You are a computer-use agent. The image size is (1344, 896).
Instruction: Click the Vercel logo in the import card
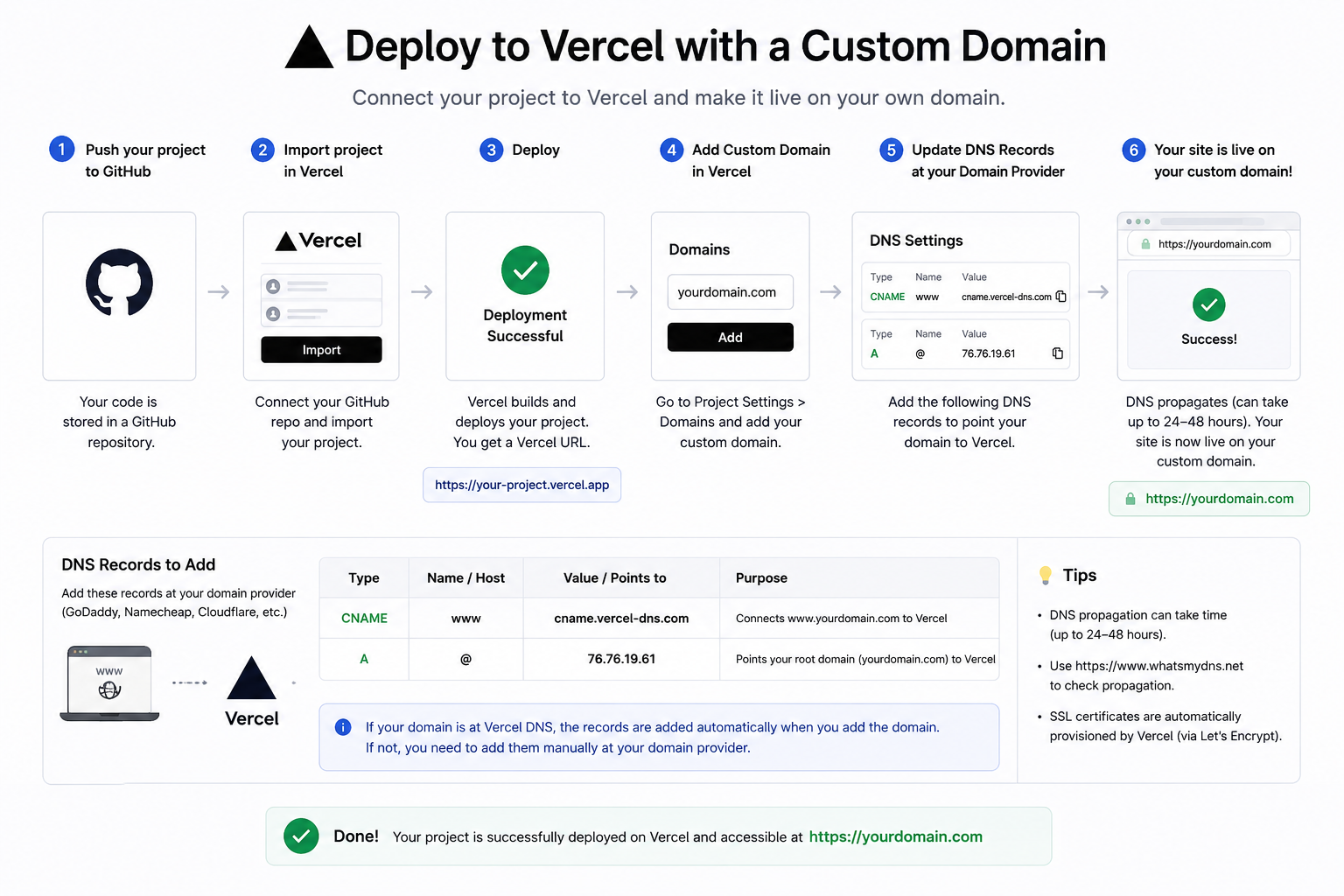point(319,241)
